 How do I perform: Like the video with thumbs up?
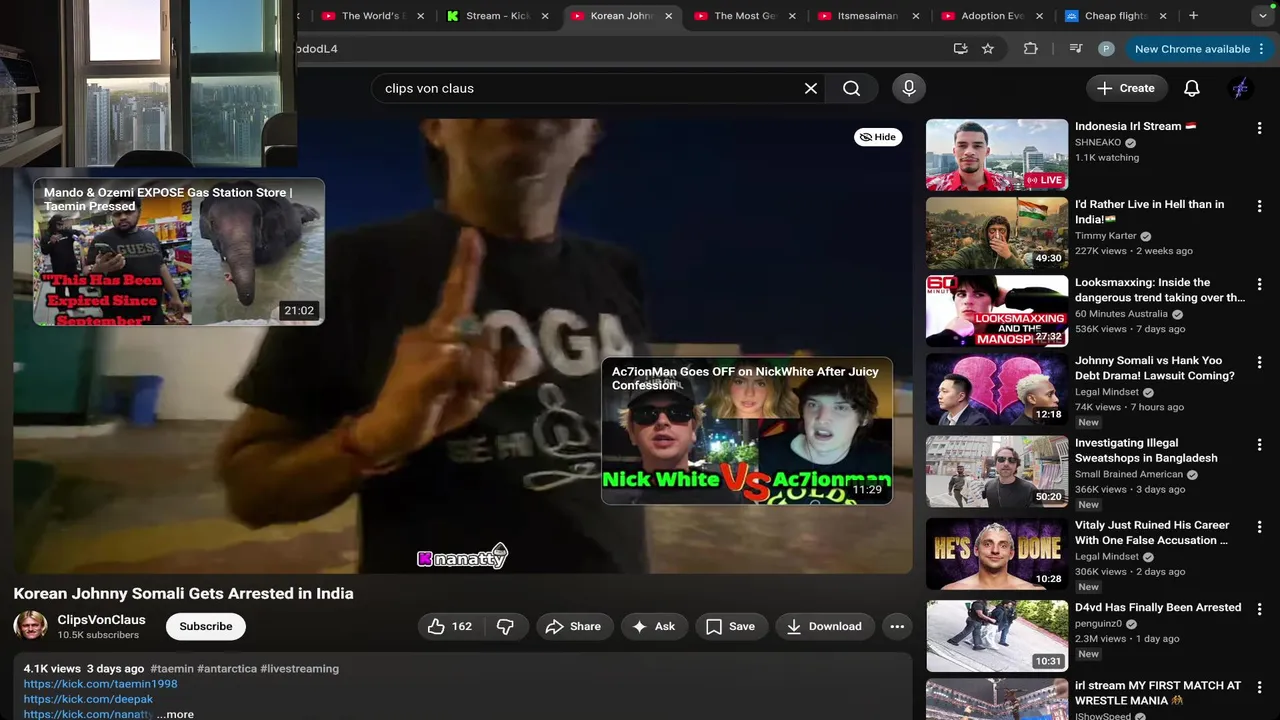pos(449,626)
